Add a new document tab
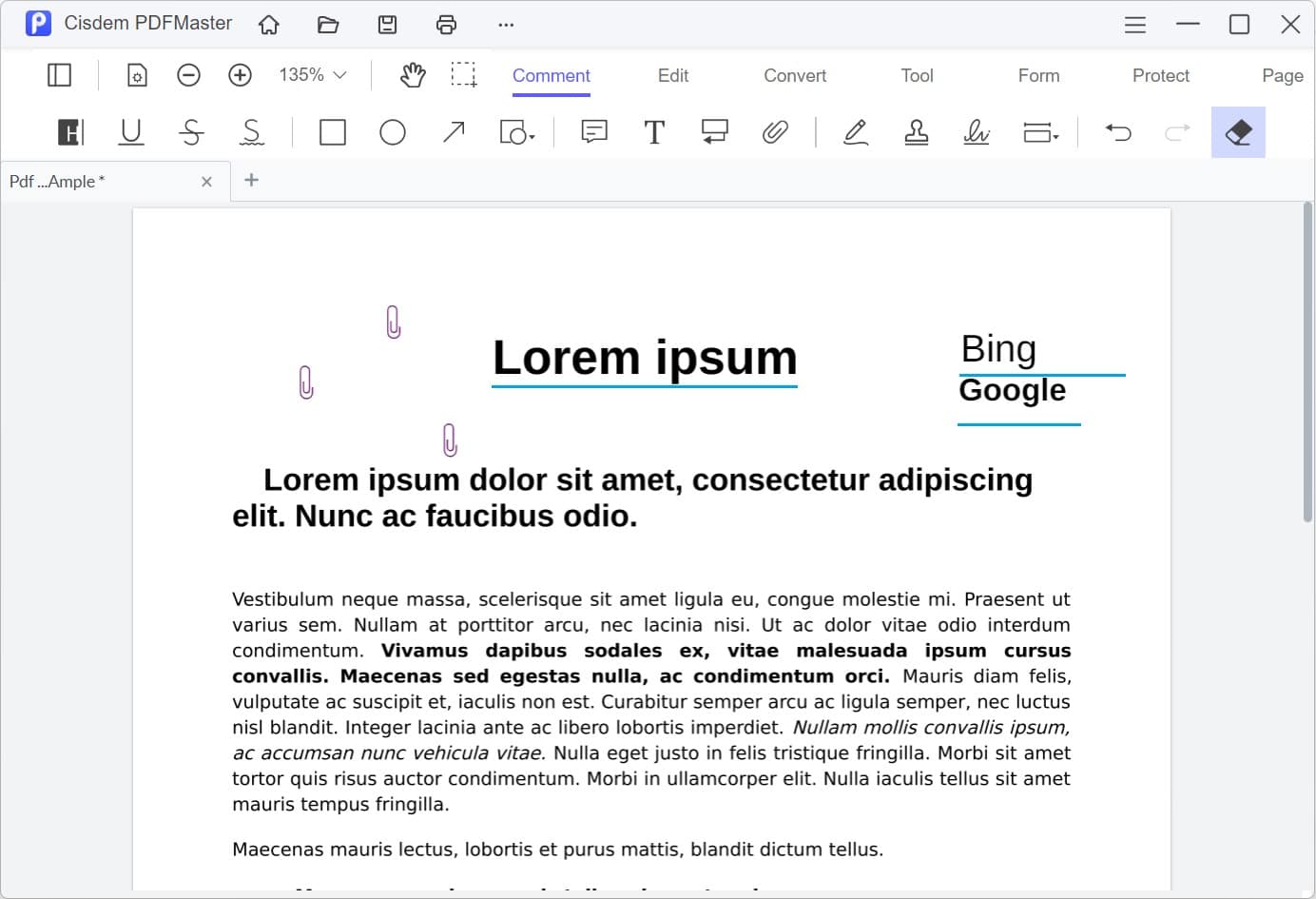 pyautogui.click(x=251, y=180)
